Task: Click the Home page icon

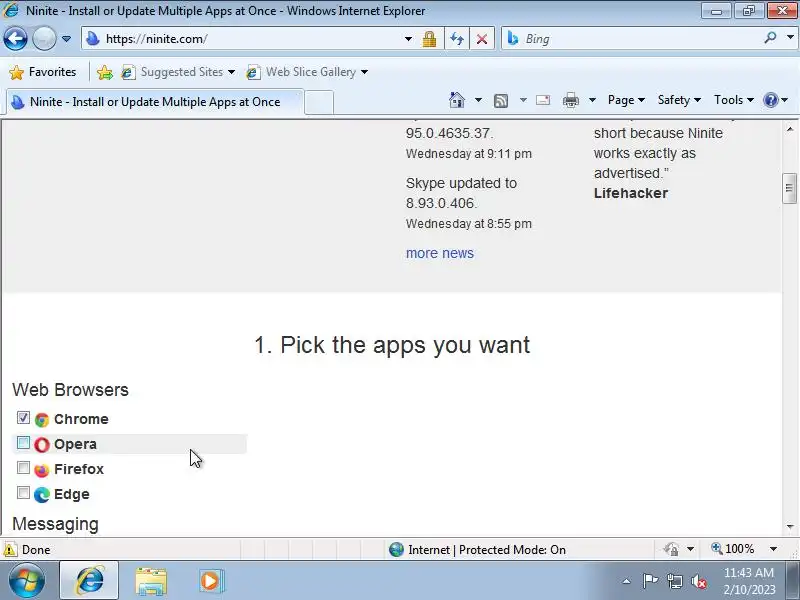Action: tap(457, 100)
